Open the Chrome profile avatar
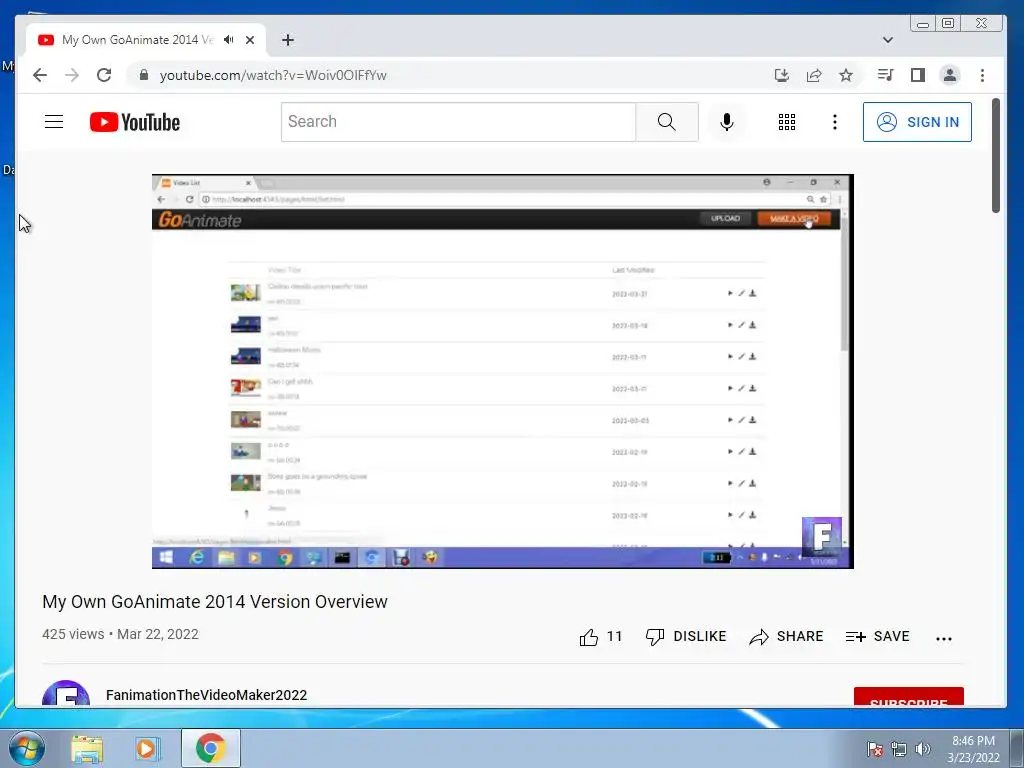This screenshot has height=768, width=1024. pos(950,75)
